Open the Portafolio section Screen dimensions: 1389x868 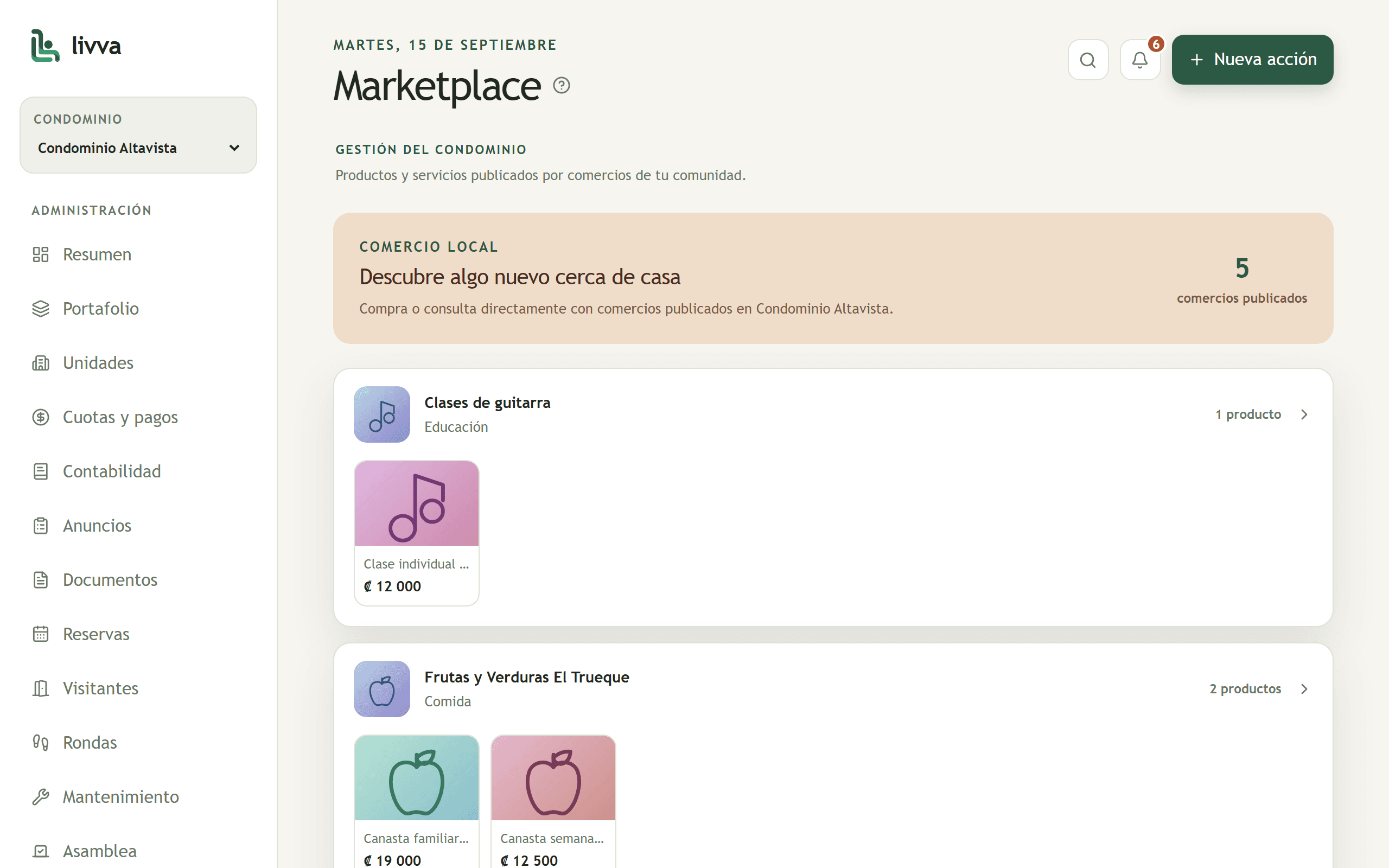tap(138, 309)
